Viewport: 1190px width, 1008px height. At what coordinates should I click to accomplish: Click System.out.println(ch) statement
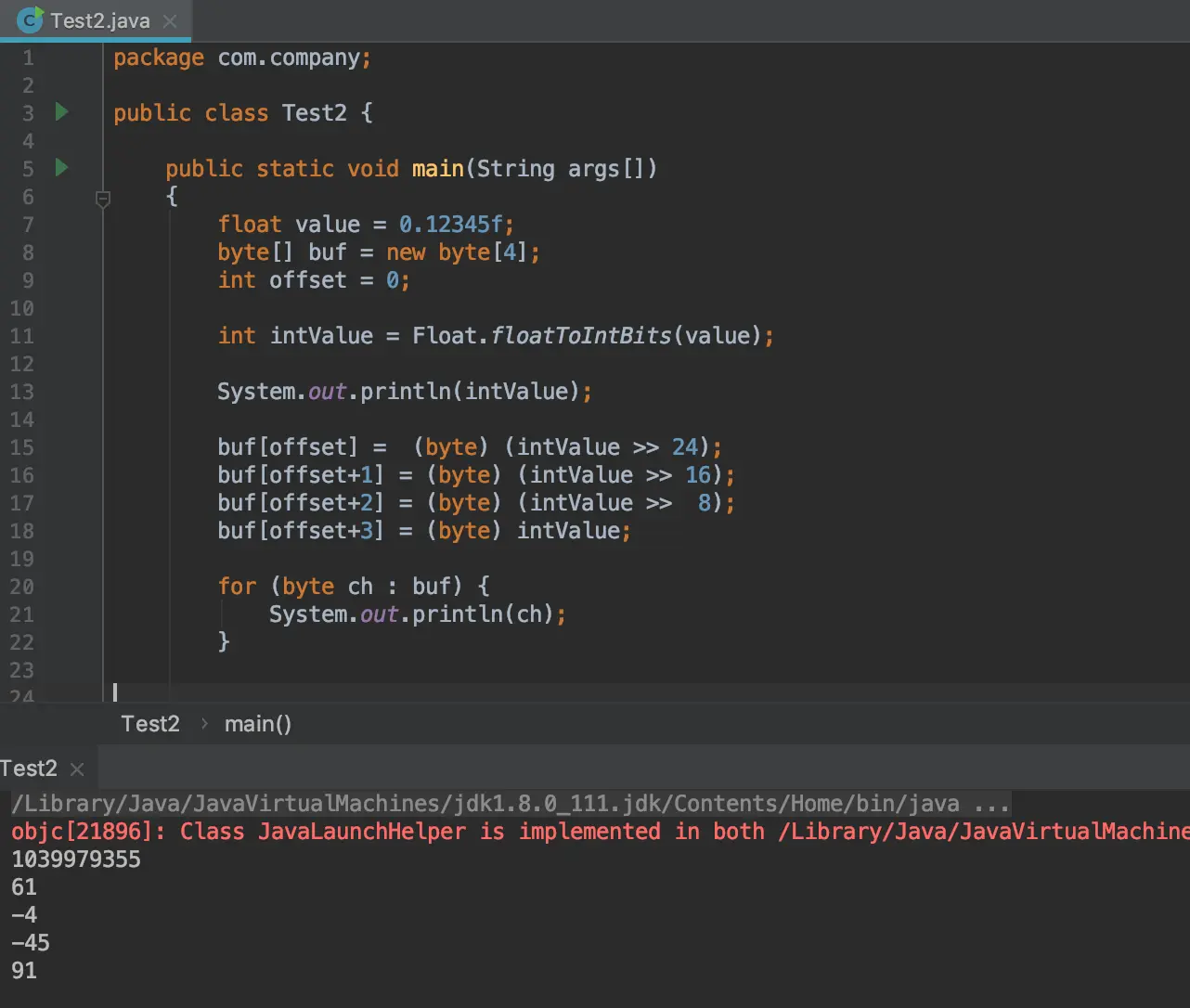418,614
